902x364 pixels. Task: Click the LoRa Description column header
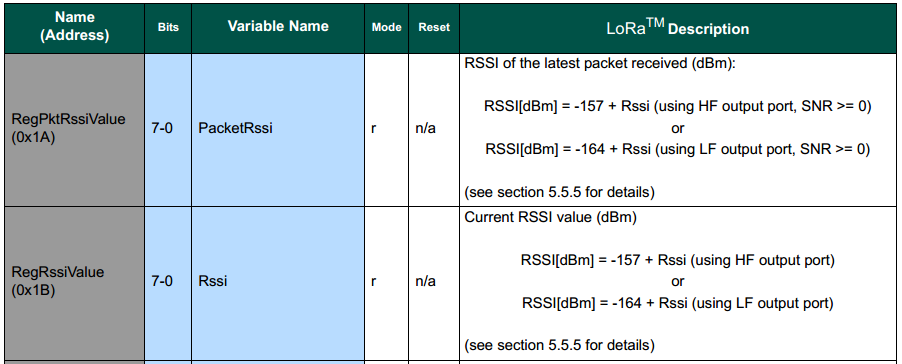point(678,28)
